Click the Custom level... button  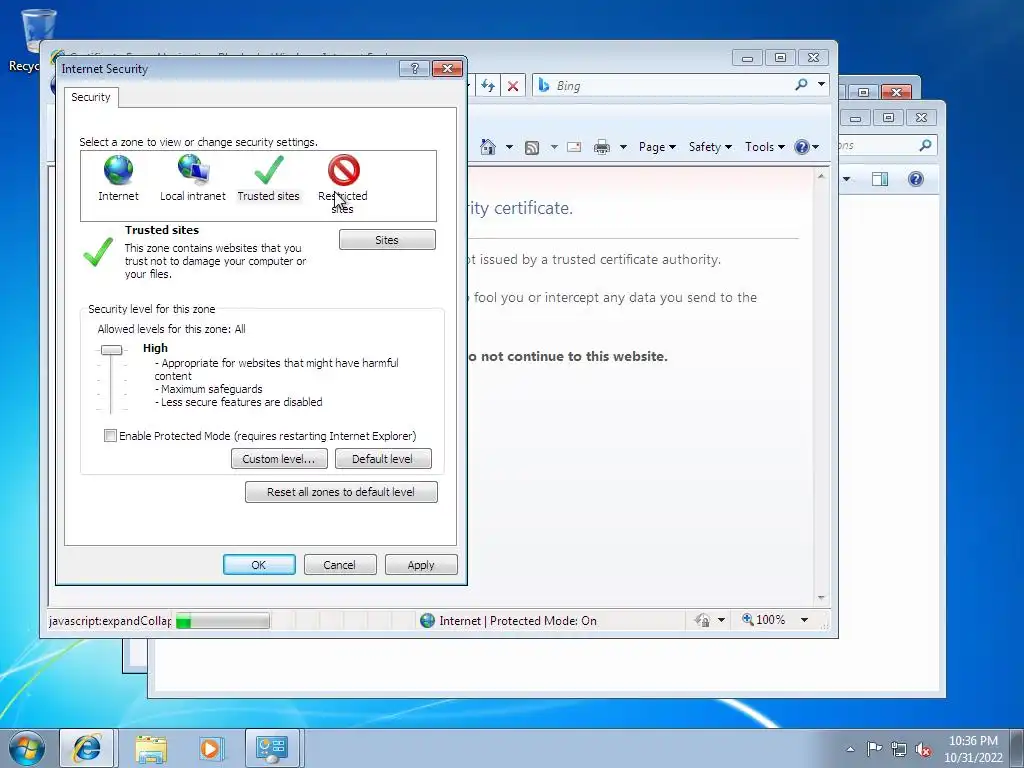(279, 458)
